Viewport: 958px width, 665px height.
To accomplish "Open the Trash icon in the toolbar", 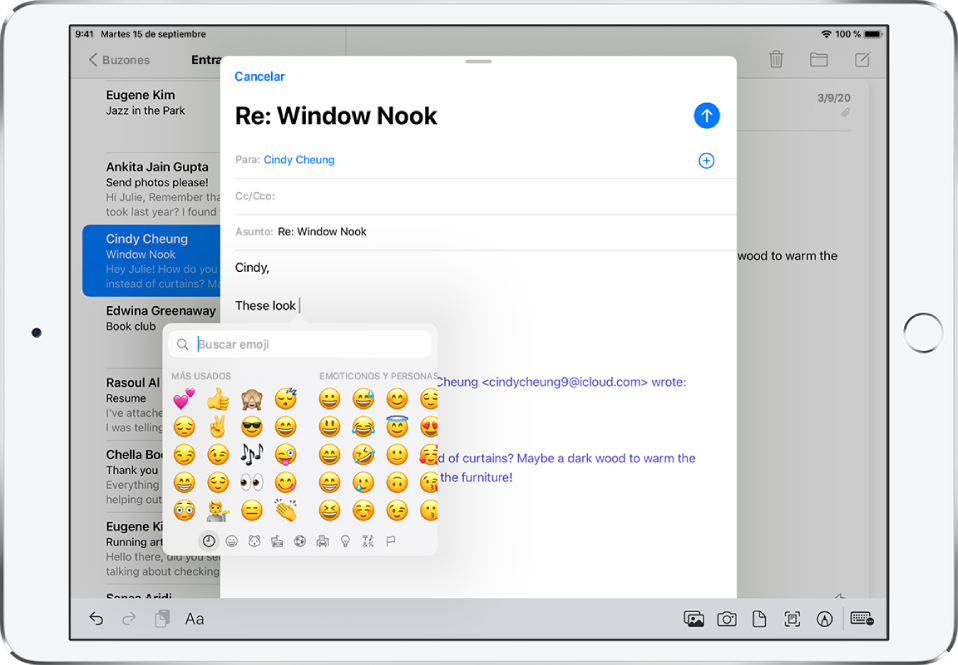I will tap(776, 60).
